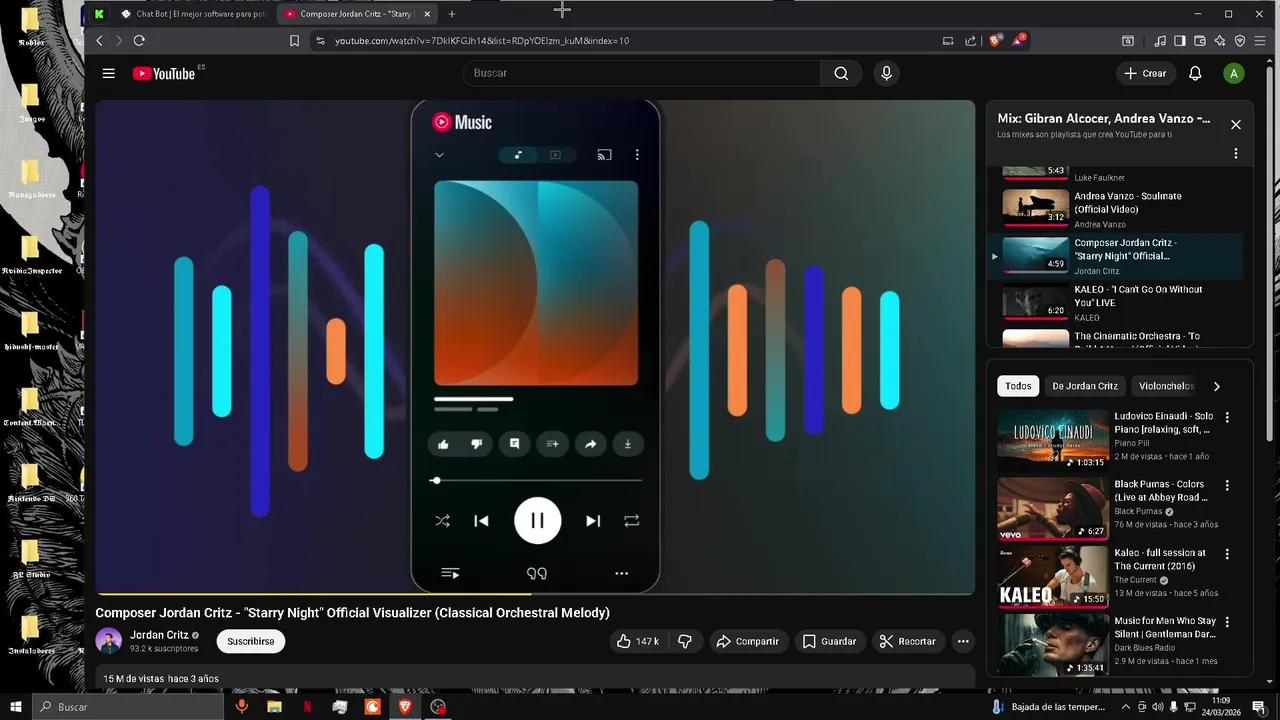Viewport: 1280px width, 720px height.
Task: Close the Composer Jordan Critz tab
Action: 427,14
